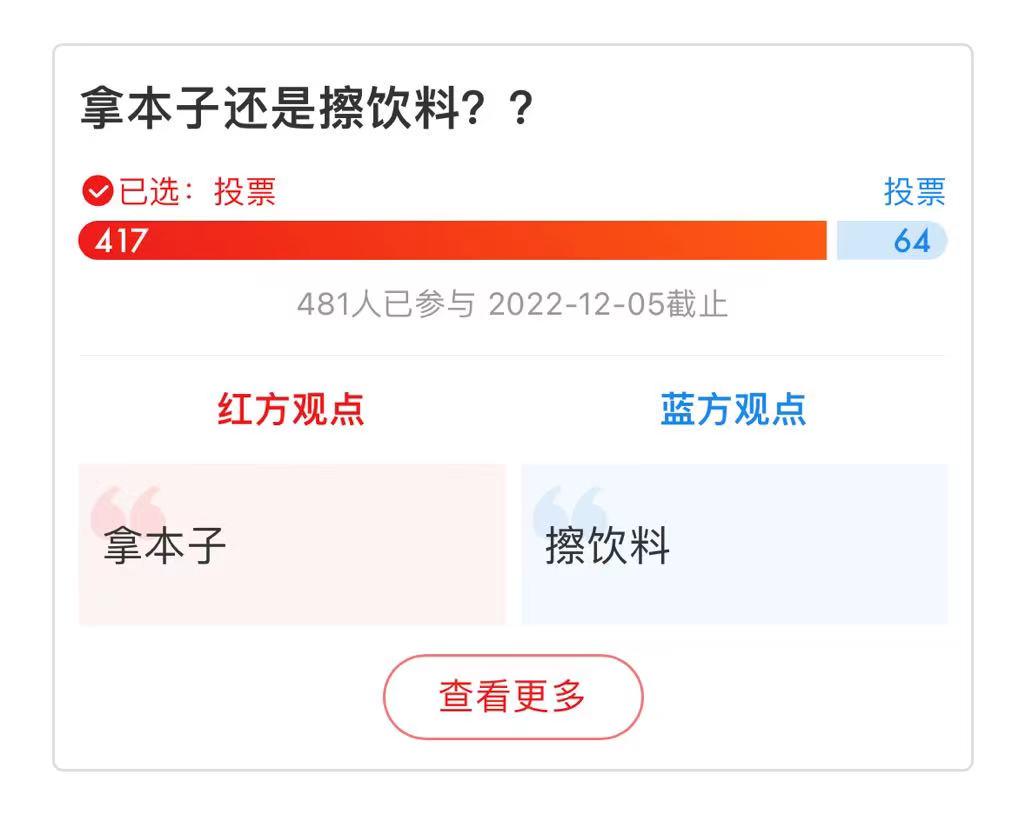Click the red vote count 417
1026x814 pixels.
[122, 240]
